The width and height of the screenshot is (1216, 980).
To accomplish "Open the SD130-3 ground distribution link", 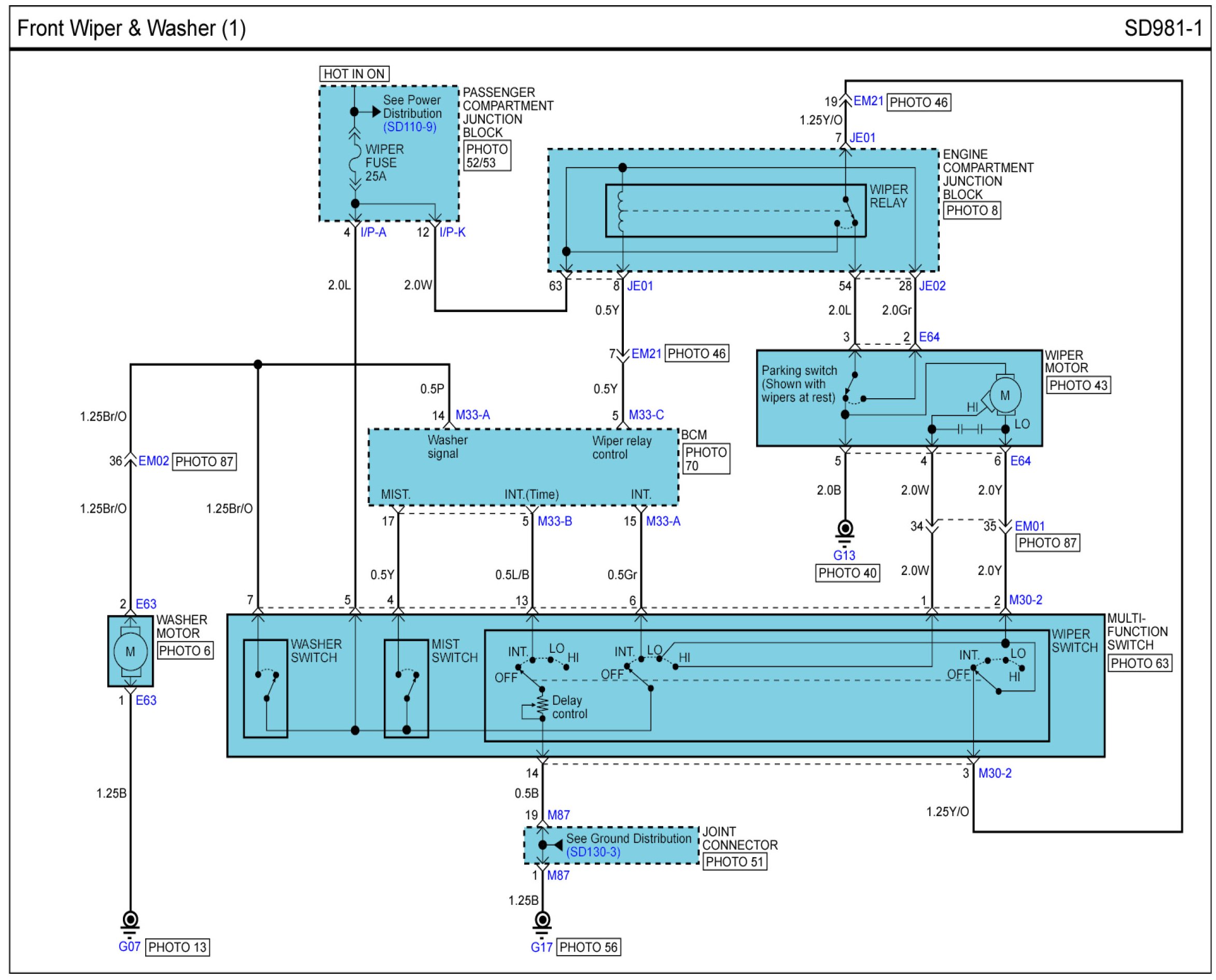I will 593,852.
